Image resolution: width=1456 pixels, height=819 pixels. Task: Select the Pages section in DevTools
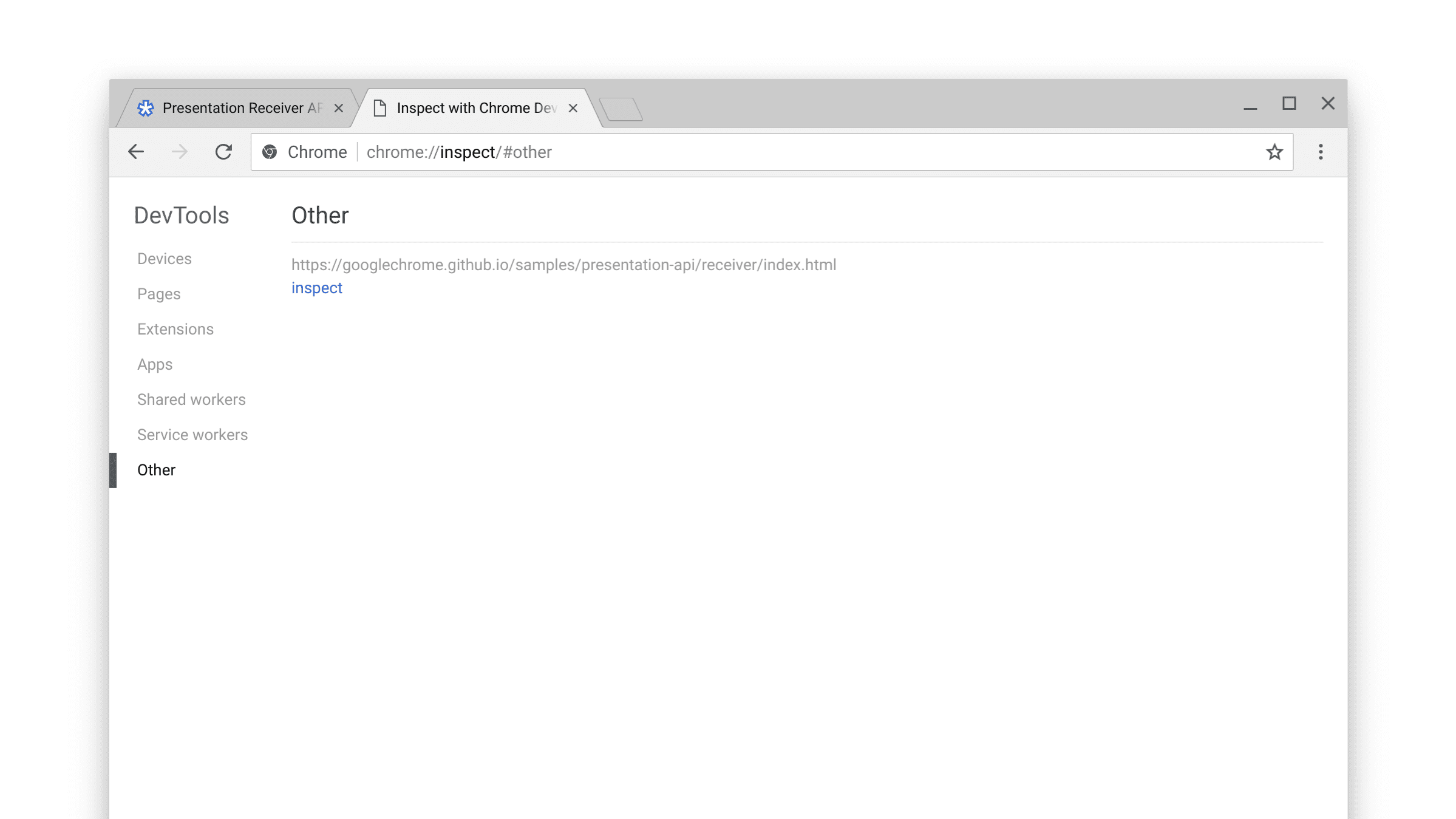[x=159, y=294]
